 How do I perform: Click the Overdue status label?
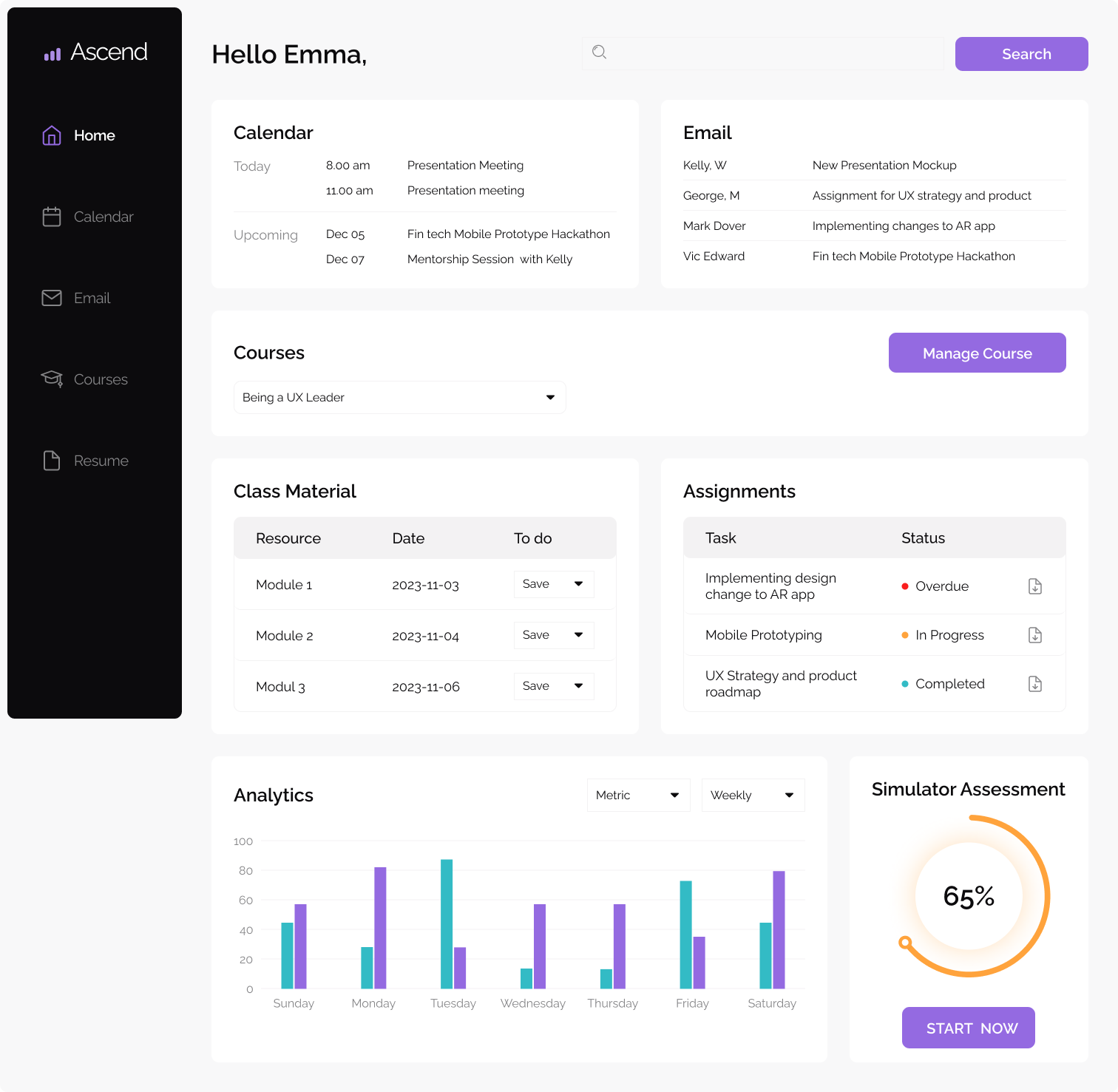[942, 586]
